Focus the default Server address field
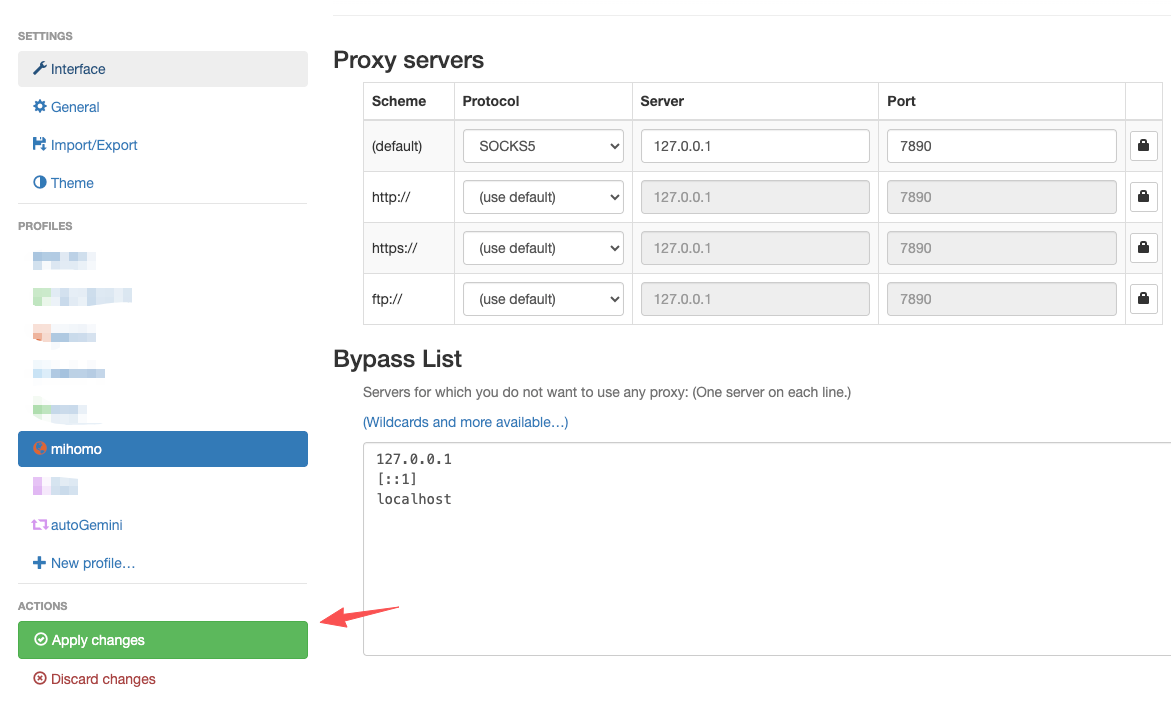Screen dimensions: 1171x701 [755, 146]
